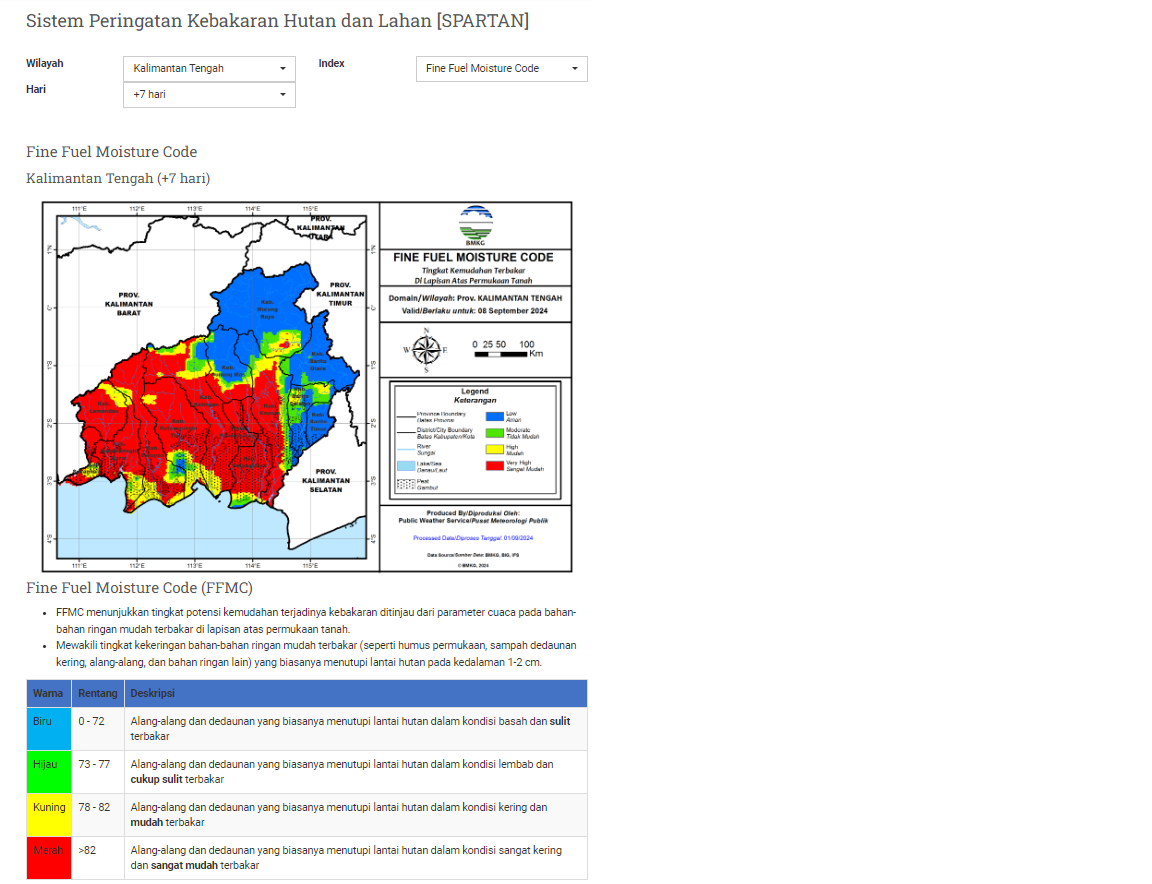Click the red Very High legend swatch
The image size is (1152, 884).
[x=494, y=465]
